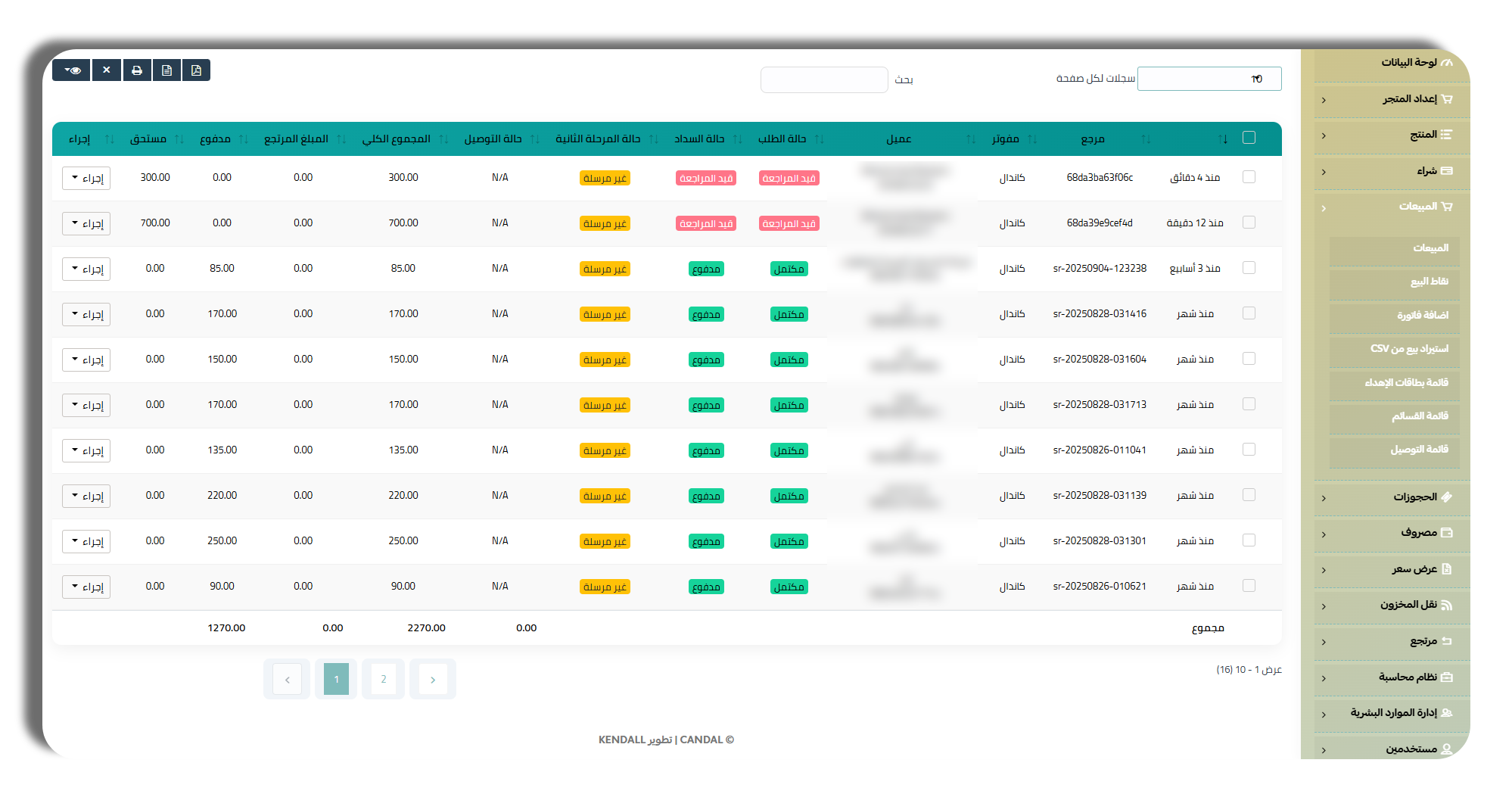1512x794 pixels.
Task: Open the eye column visibility toggle
Action: (x=72, y=70)
